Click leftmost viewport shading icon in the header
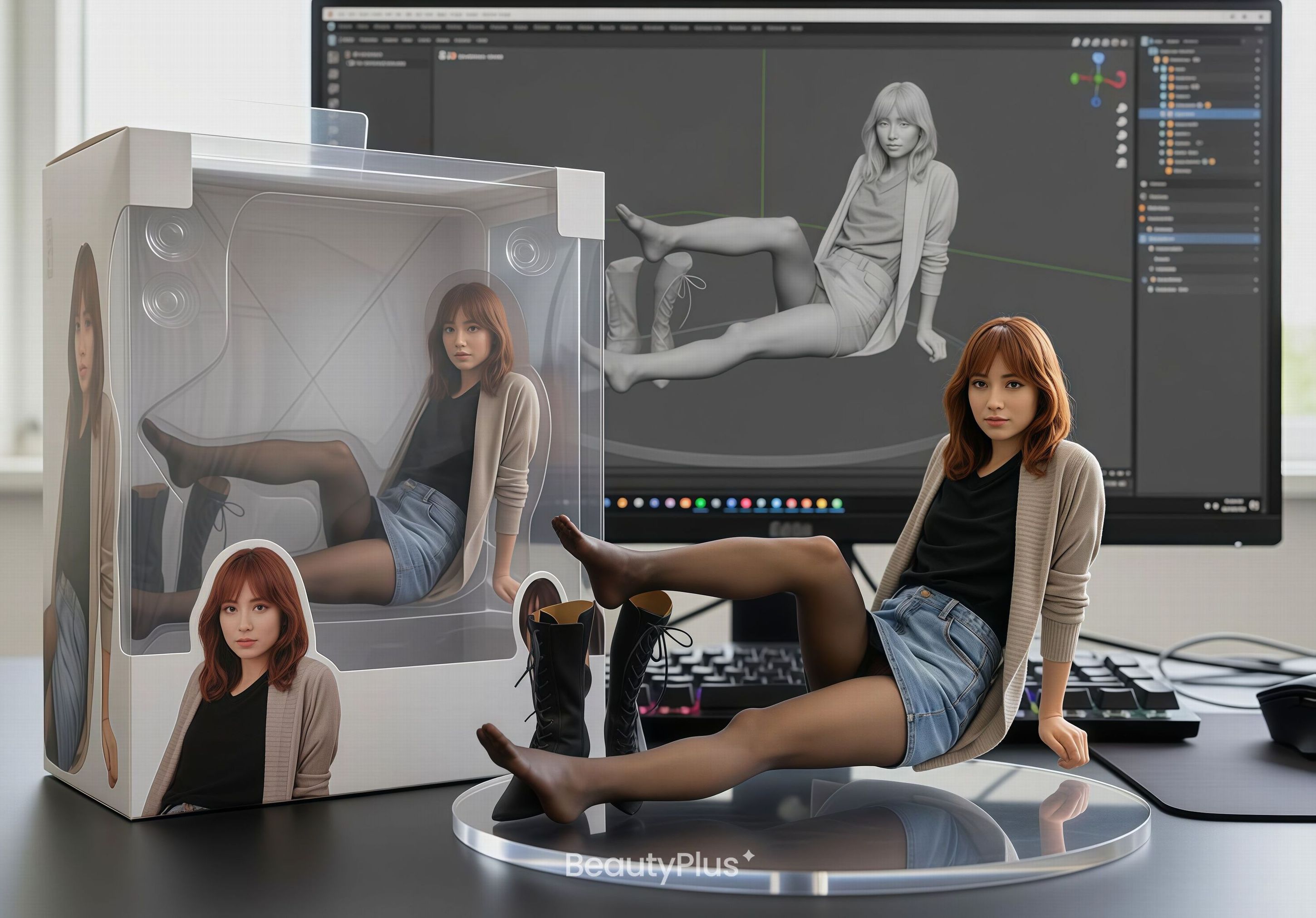The image size is (1316, 918). 1076,42
